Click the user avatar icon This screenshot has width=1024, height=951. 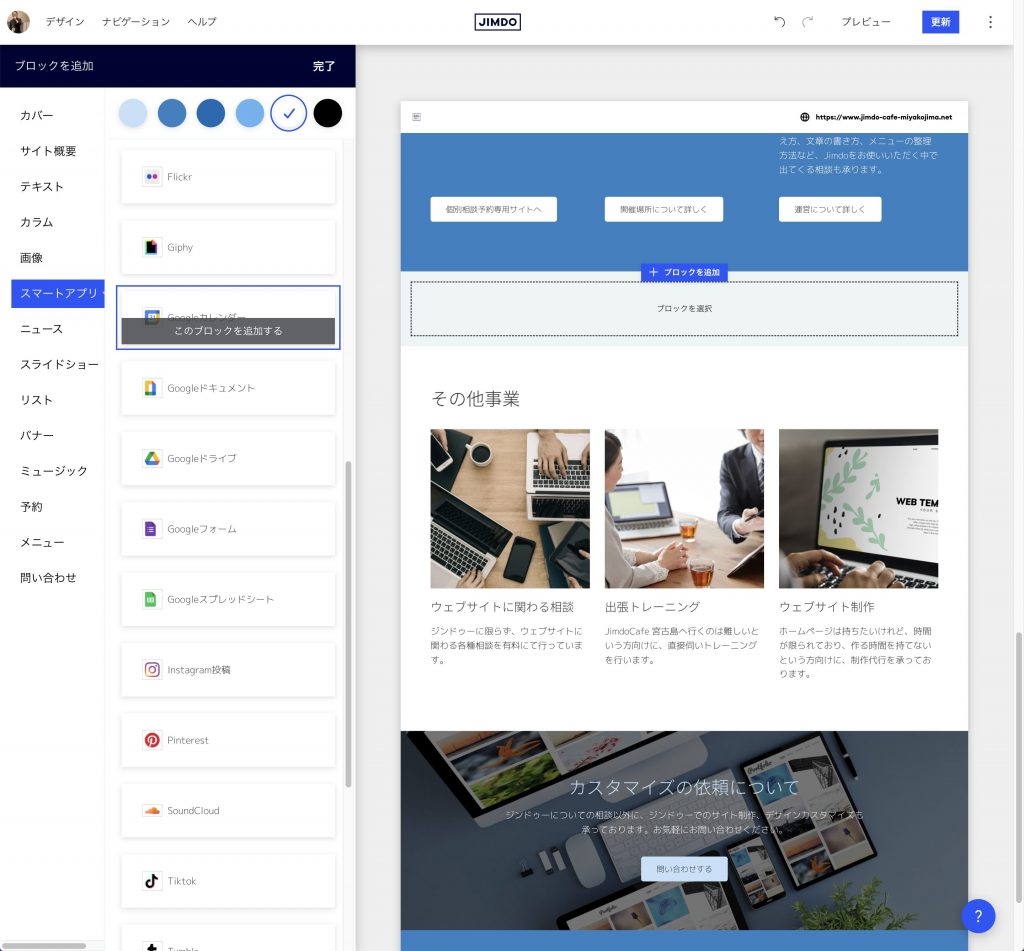click(18, 22)
